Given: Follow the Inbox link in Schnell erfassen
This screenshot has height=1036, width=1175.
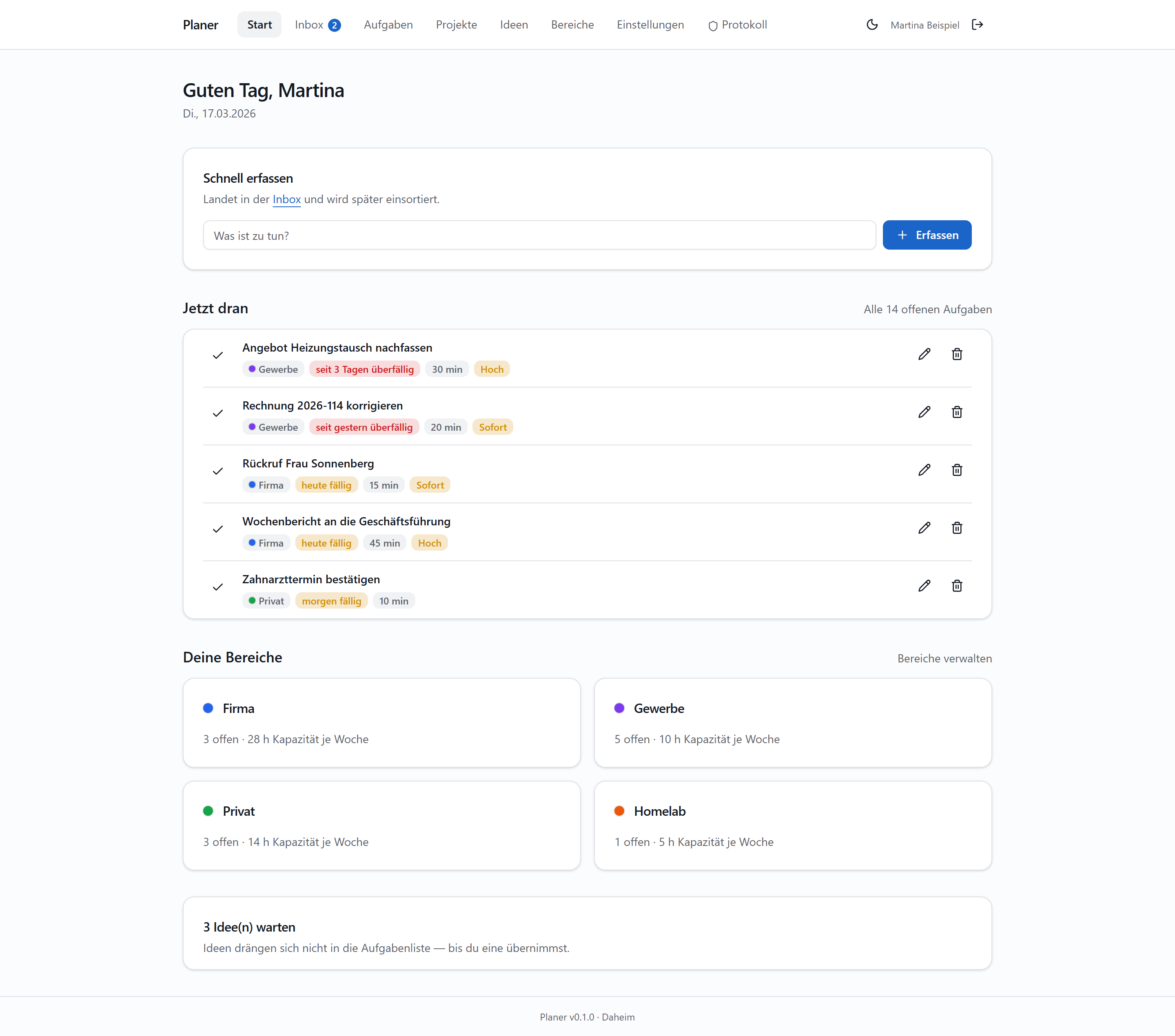Looking at the screenshot, I should pyautogui.click(x=286, y=199).
